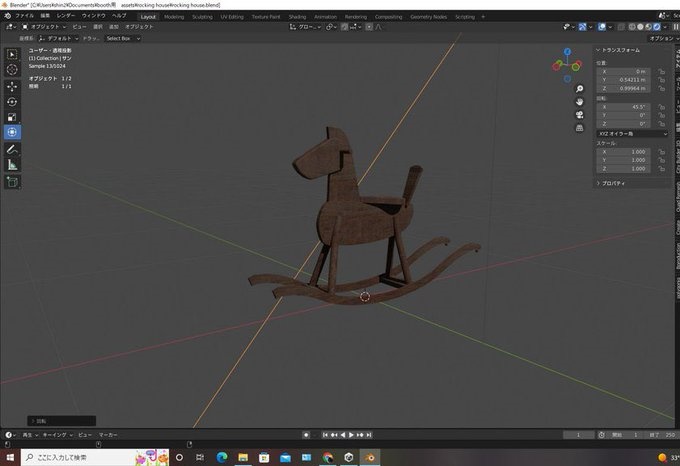Open the ファイル menu
680x466 pixels.
coord(24,16)
